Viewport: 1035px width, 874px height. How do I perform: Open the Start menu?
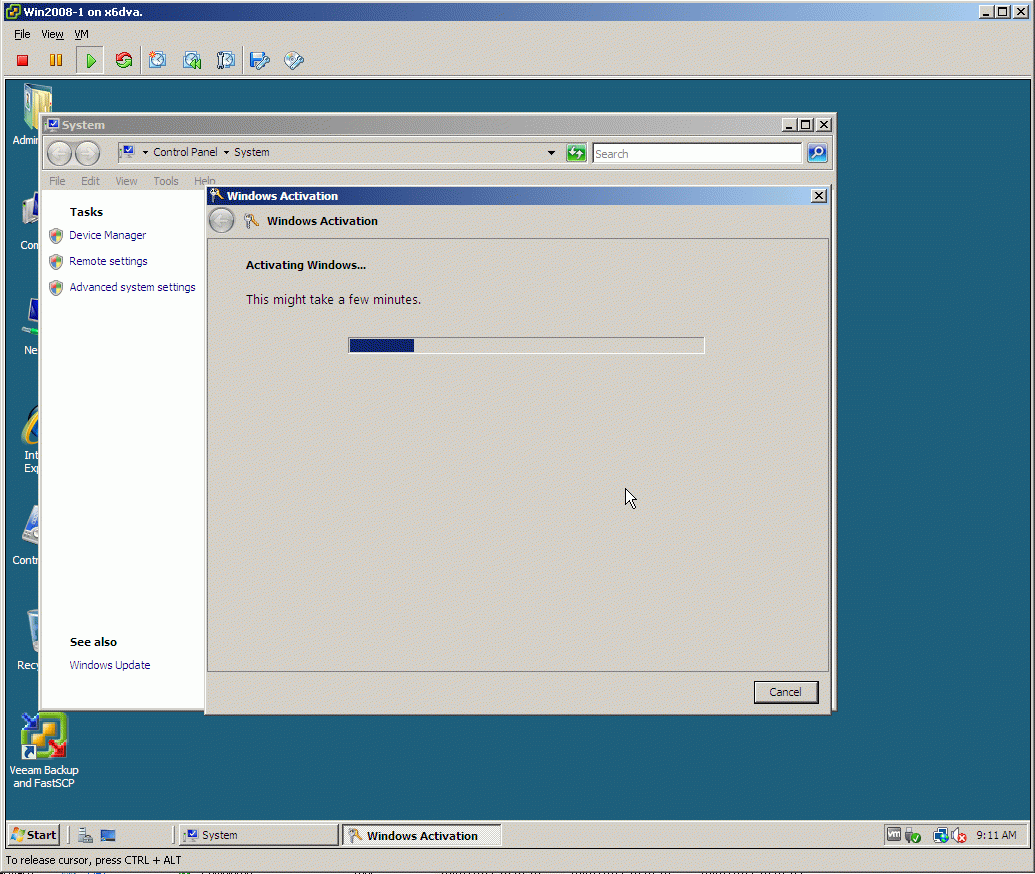click(34, 835)
